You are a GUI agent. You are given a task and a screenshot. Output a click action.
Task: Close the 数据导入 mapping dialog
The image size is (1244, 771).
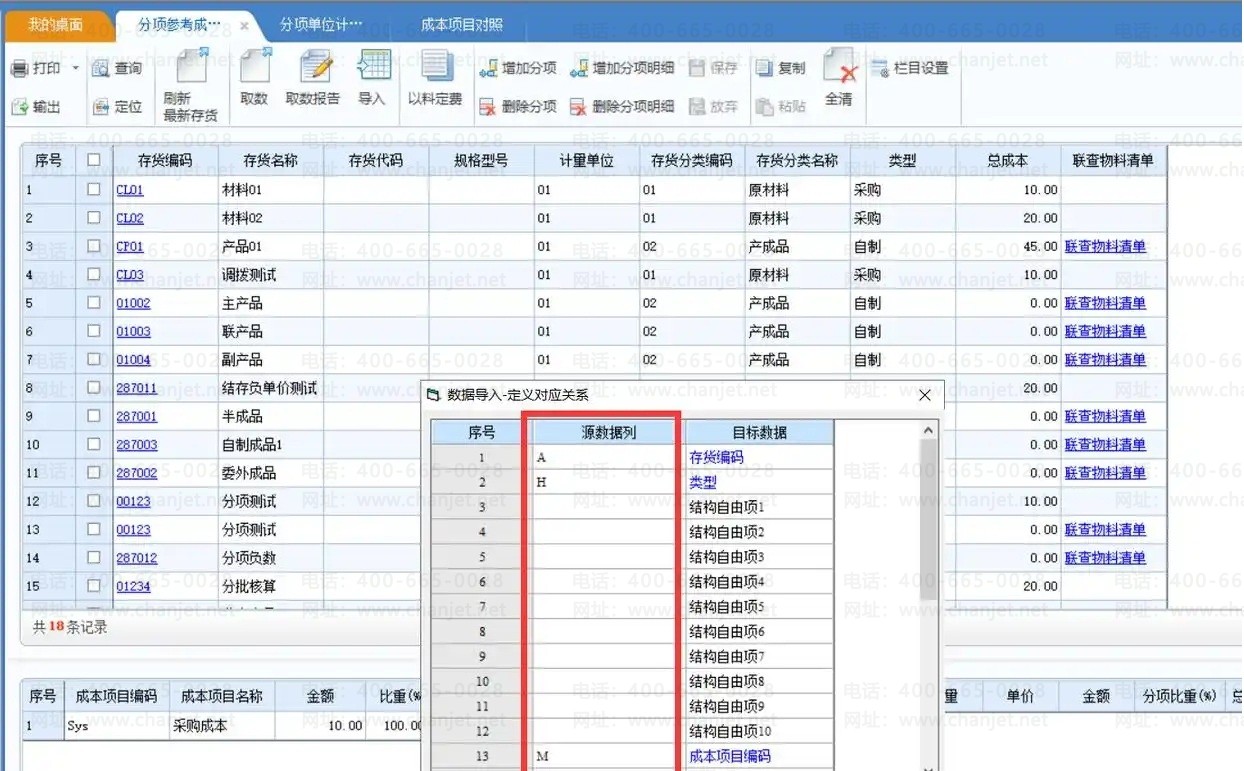(924, 395)
